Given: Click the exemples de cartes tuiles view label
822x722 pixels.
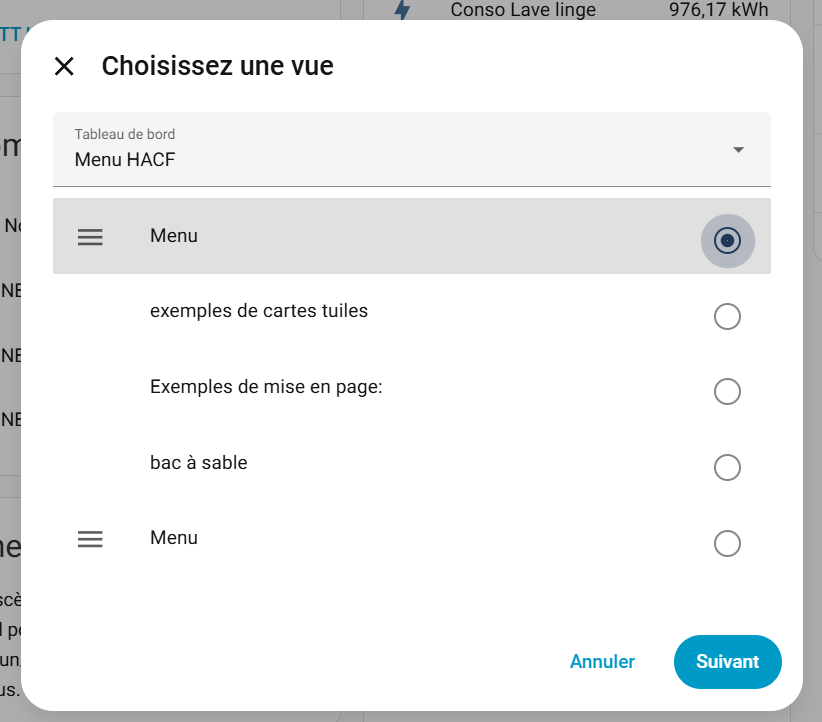Looking at the screenshot, I should (x=259, y=311).
